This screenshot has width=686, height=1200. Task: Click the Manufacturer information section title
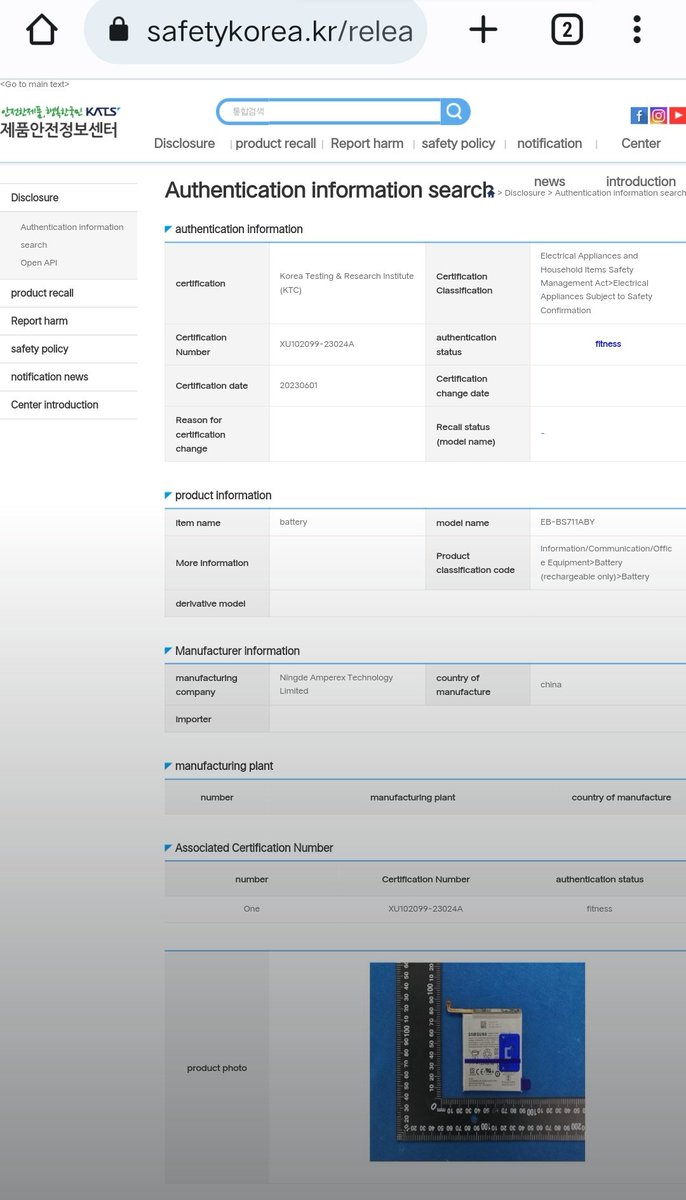237,651
